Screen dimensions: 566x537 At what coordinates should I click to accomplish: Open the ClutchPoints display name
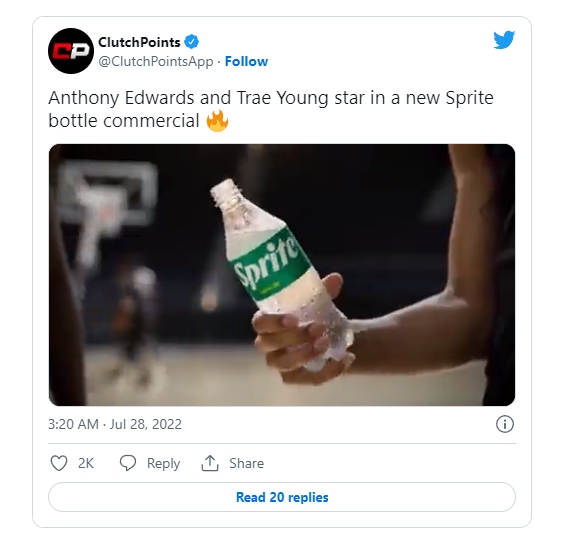(x=139, y=42)
